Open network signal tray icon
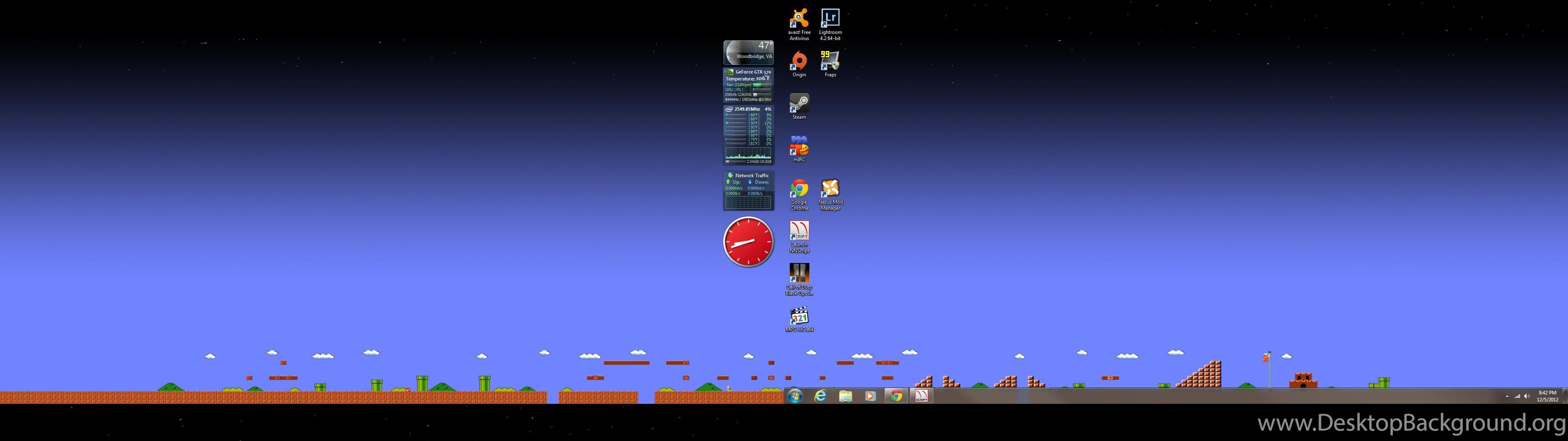Viewport: 1568px width, 441px height. click(x=1517, y=396)
